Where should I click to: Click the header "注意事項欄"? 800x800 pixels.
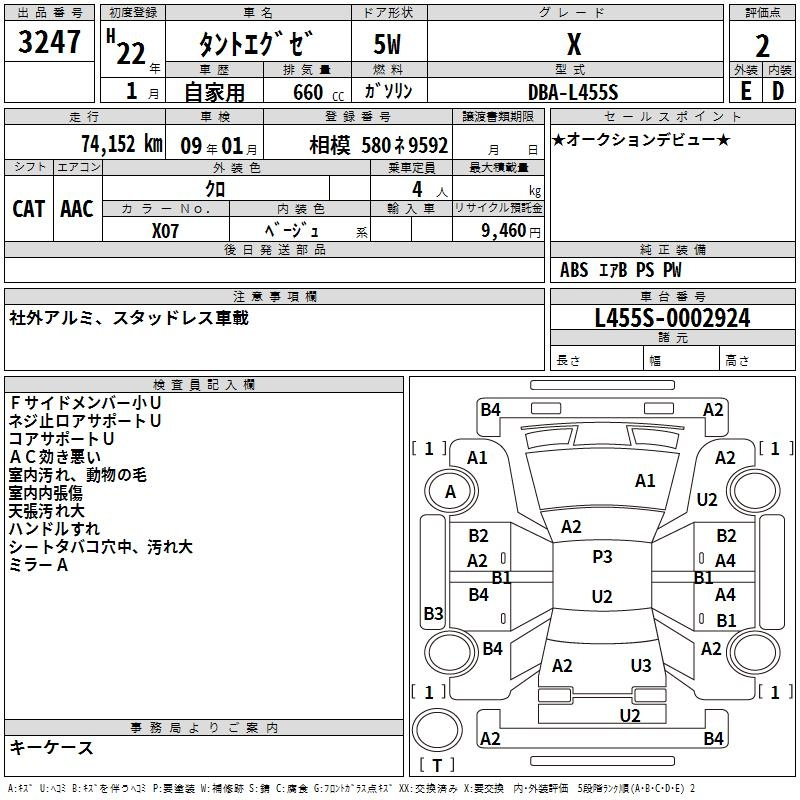275,296
